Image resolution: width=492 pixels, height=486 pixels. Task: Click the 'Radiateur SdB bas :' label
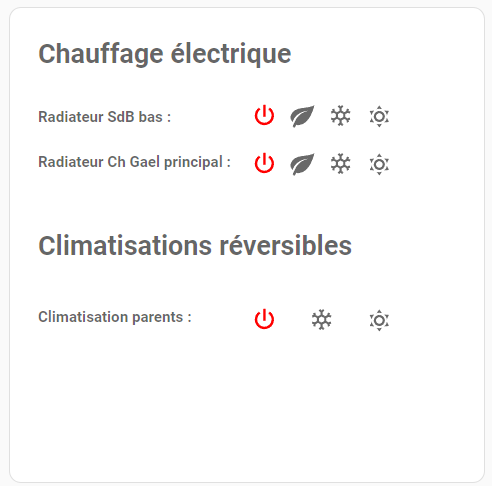(x=105, y=117)
